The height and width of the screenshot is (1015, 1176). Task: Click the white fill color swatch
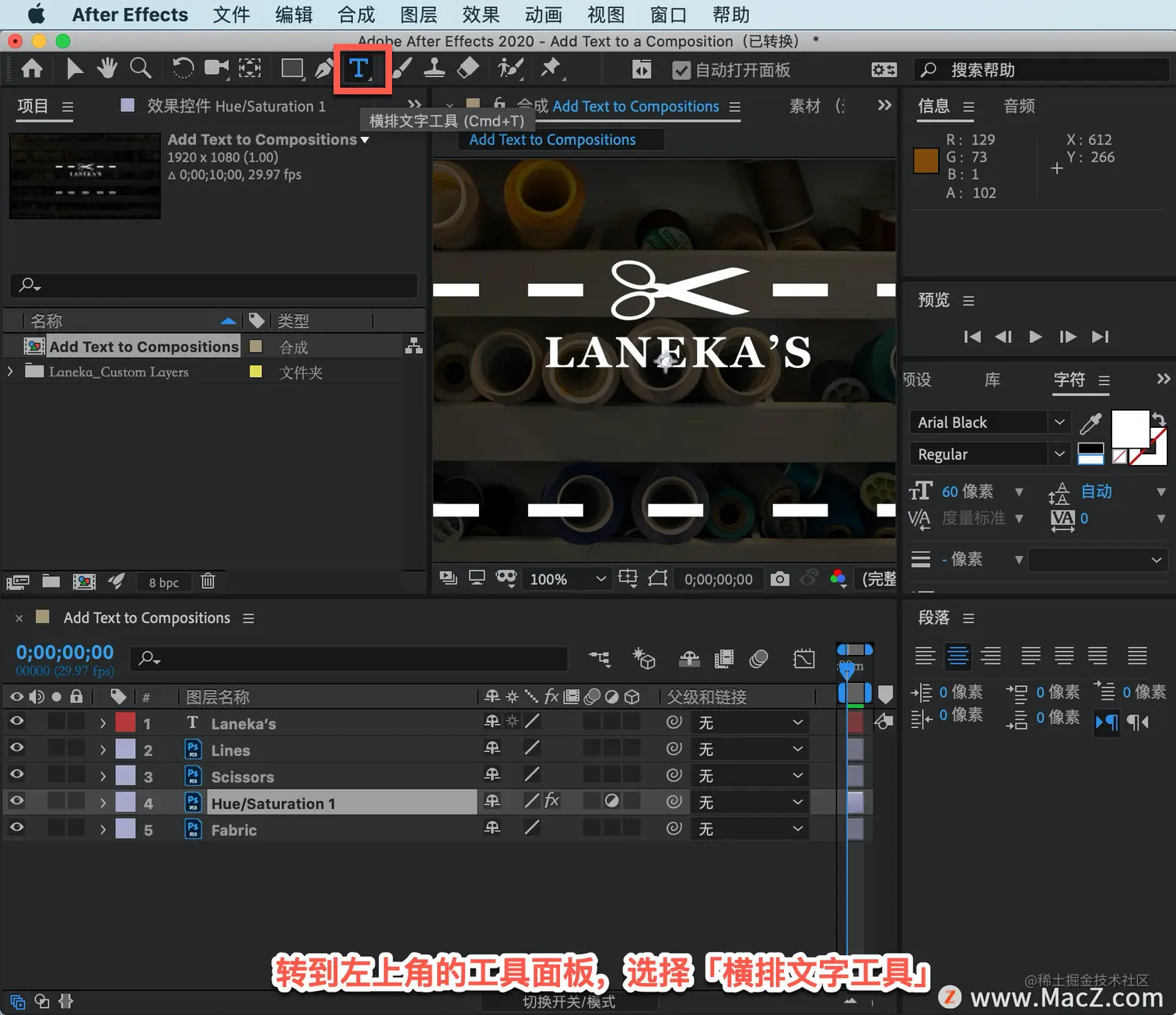[x=1130, y=429]
